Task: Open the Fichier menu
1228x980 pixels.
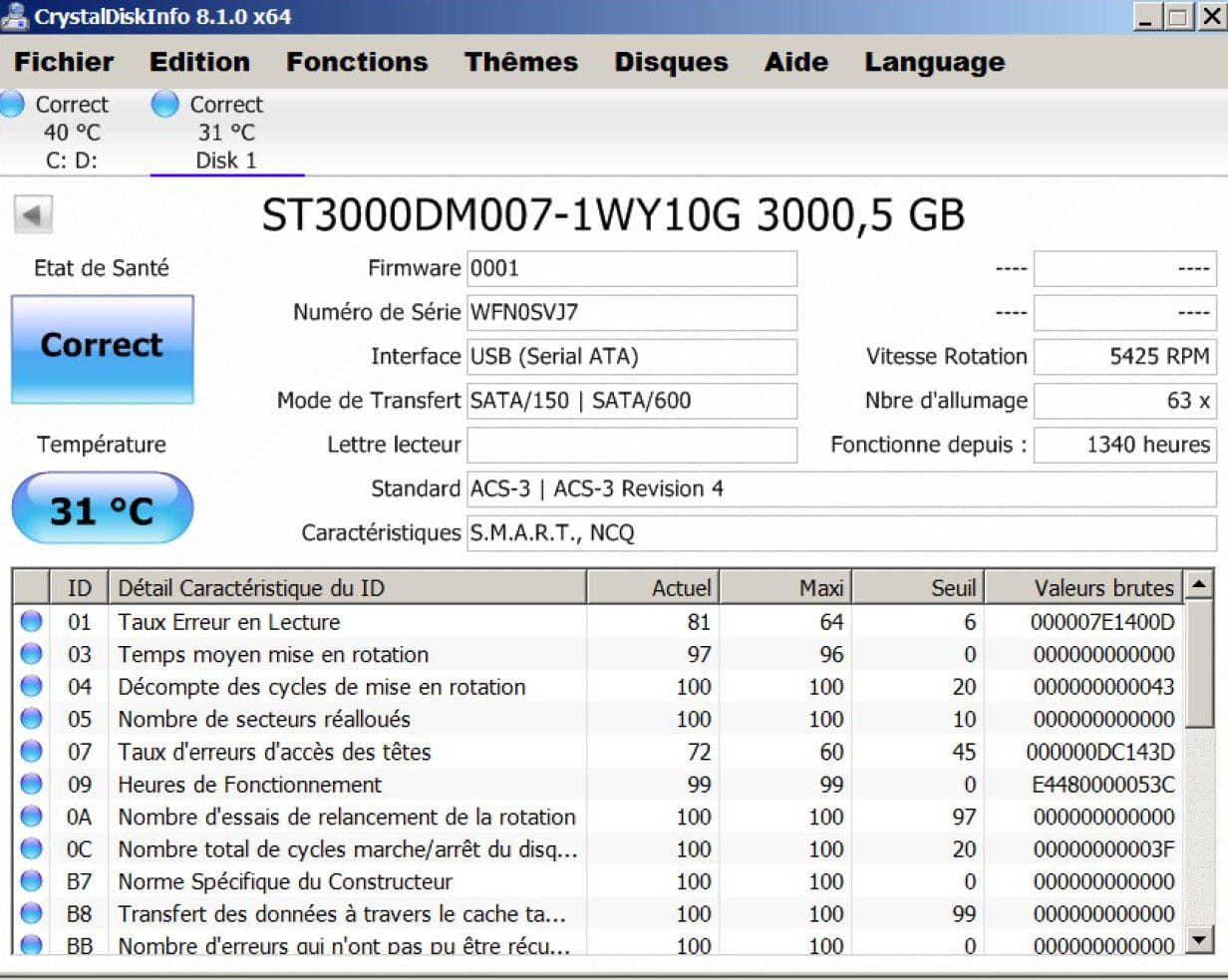Action: pos(64,62)
